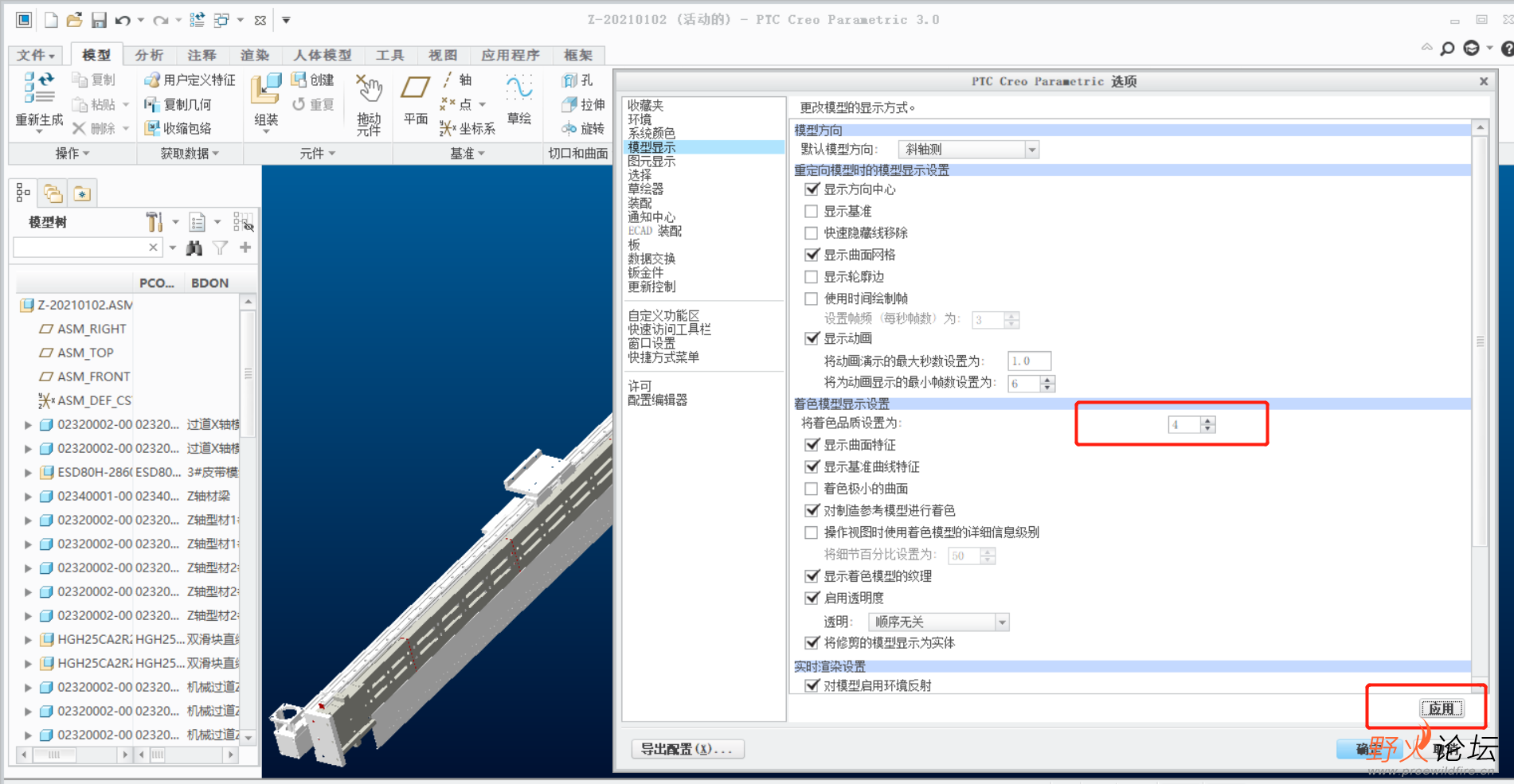The height and width of the screenshot is (784, 1514).
Task: Expand the 元件 ribbon group menu
Action: point(318,154)
